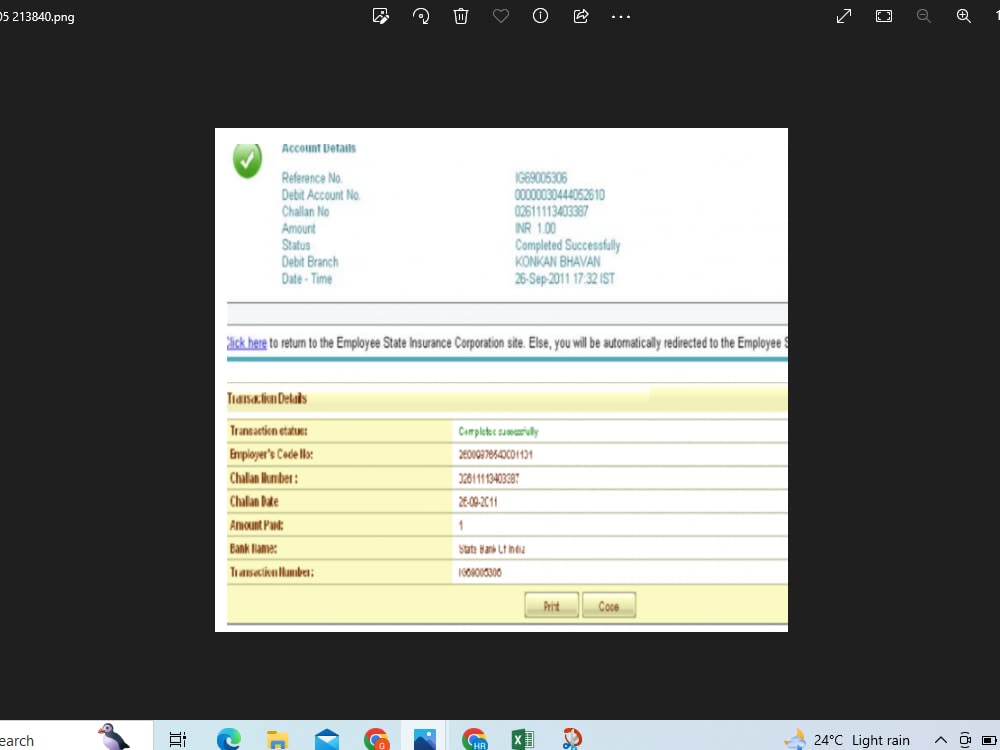This screenshot has height=750, width=1000.
Task: Zoom out using the minus magnifier icon
Action: pyautogui.click(x=923, y=16)
